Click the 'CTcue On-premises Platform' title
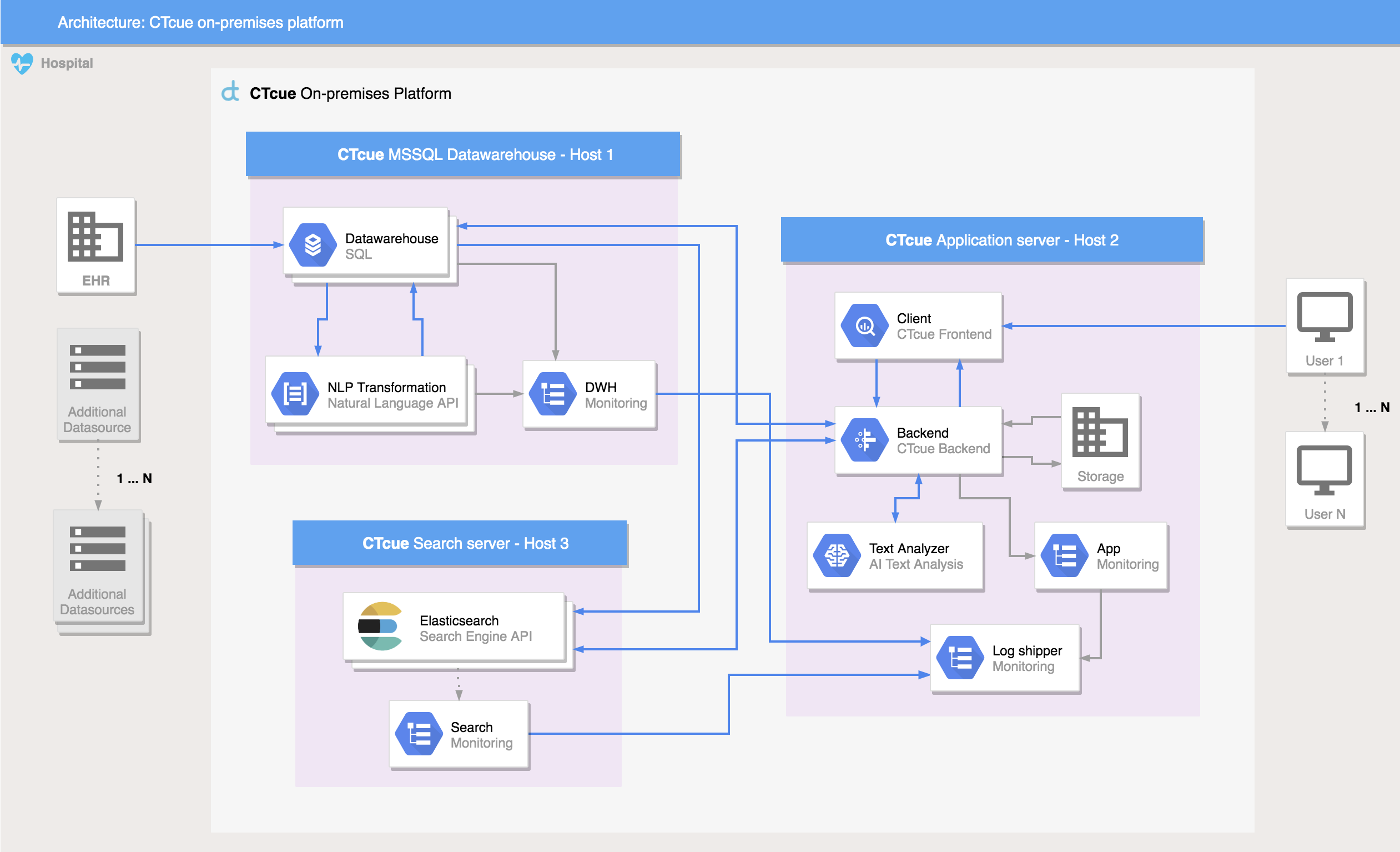Screen dimensions: 1400x852 (351, 93)
